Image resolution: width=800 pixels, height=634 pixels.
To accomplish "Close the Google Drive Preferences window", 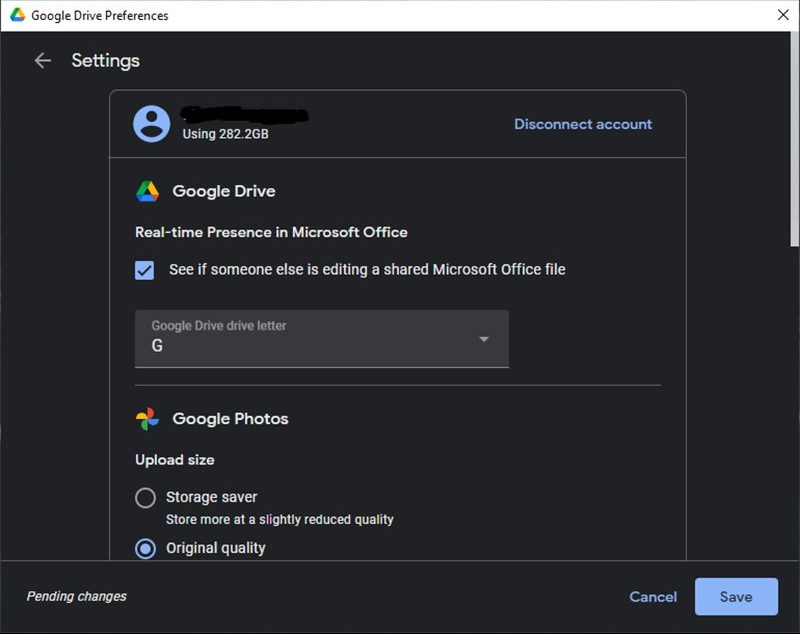I will click(x=783, y=15).
